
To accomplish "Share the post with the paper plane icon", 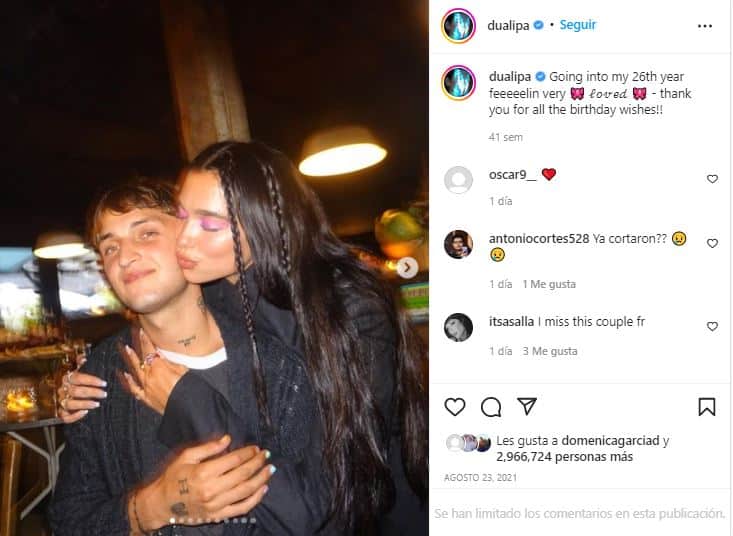I will point(527,407).
